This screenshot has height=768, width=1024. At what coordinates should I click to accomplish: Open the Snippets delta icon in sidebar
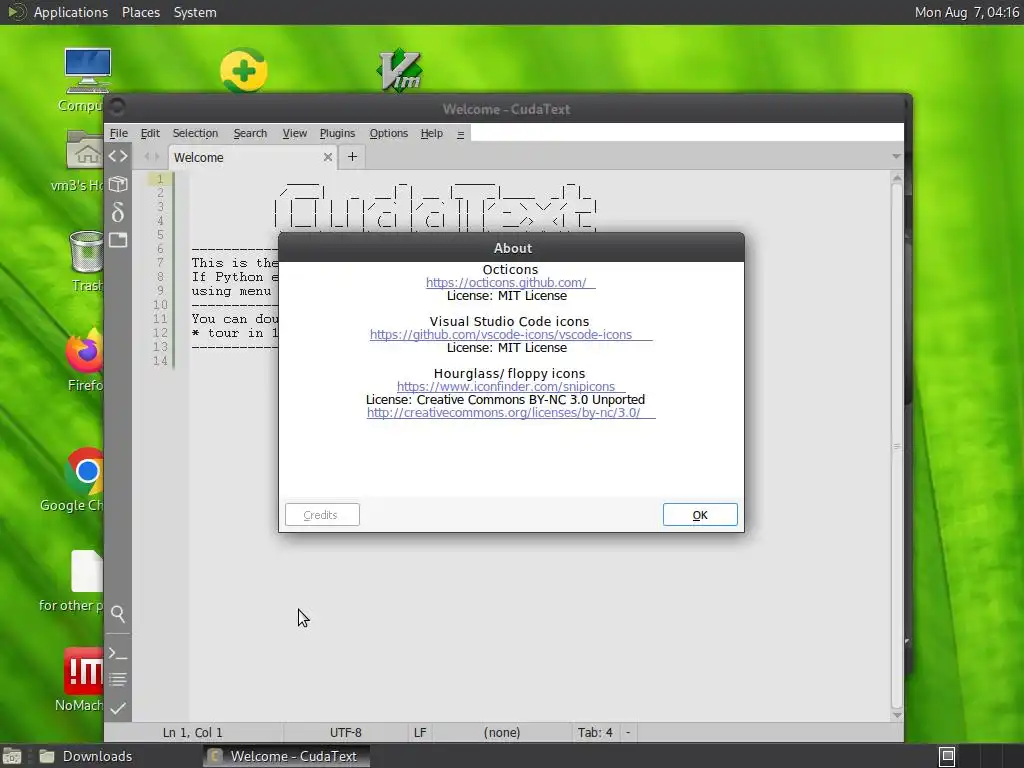click(118, 212)
